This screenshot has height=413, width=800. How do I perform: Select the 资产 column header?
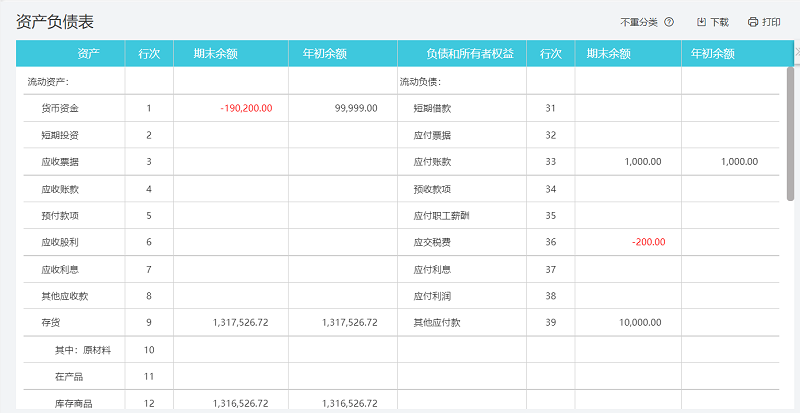87,54
